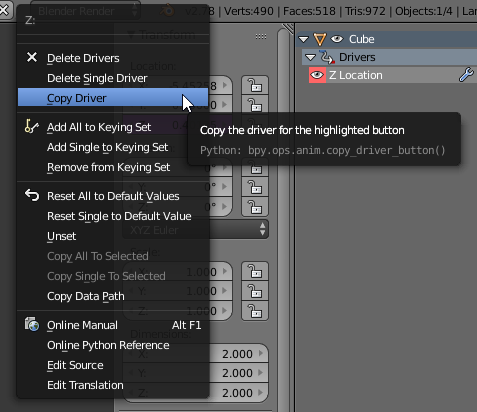Choose Delete Single Driver
This screenshot has width=477, height=412.
tap(113, 78)
